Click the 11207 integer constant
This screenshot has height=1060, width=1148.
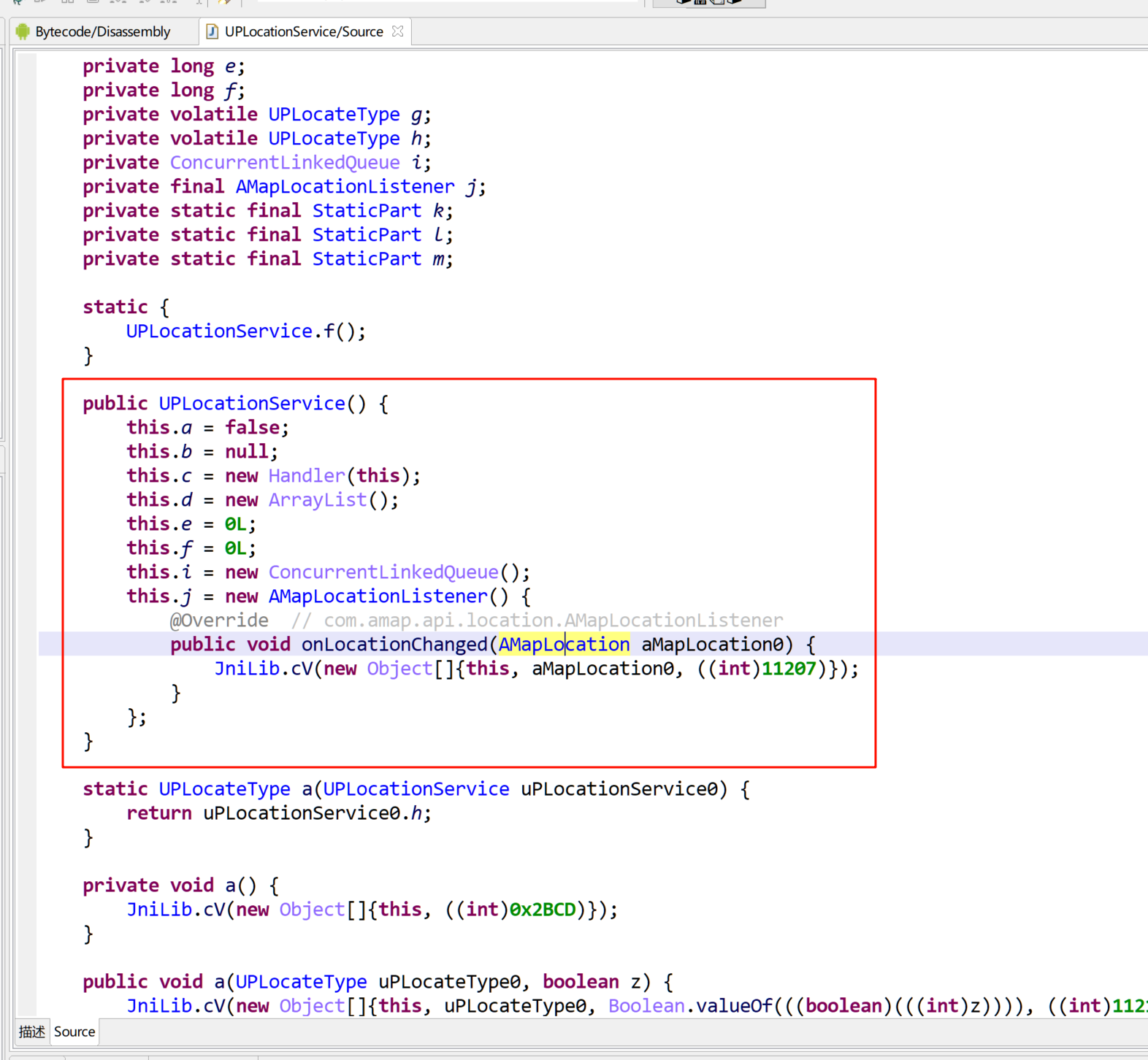pyautogui.click(x=788, y=669)
